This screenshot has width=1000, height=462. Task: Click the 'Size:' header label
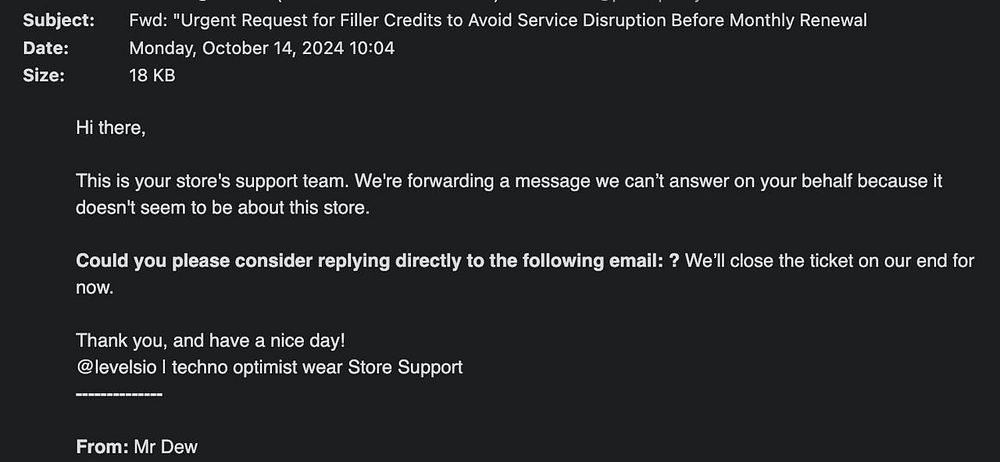pos(43,74)
